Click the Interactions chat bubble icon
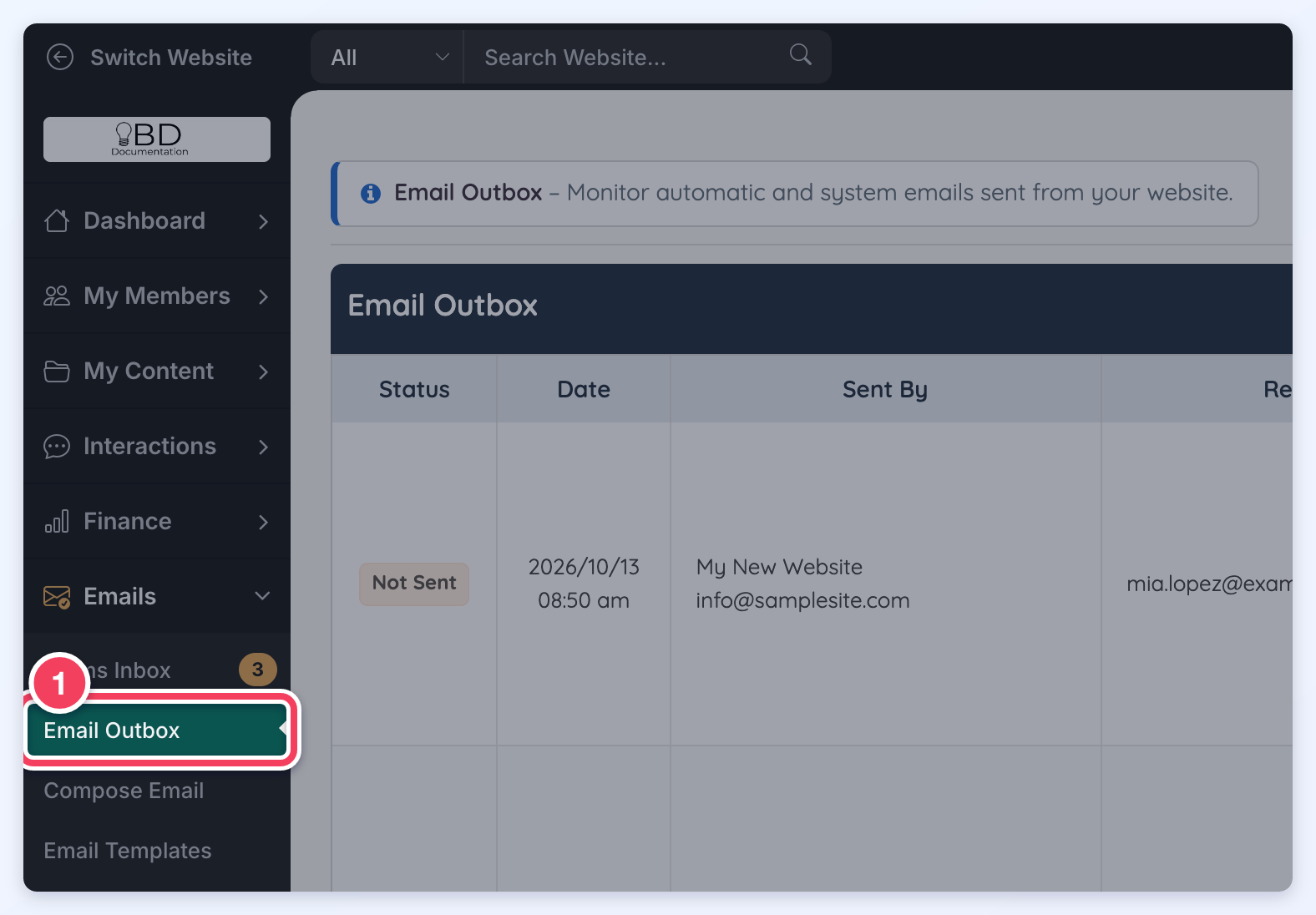The width and height of the screenshot is (1316, 915). click(x=57, y=447)
